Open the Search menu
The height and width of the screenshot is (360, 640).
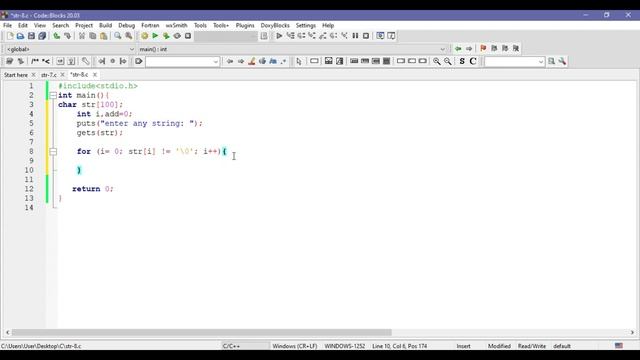tap(60, 25)
